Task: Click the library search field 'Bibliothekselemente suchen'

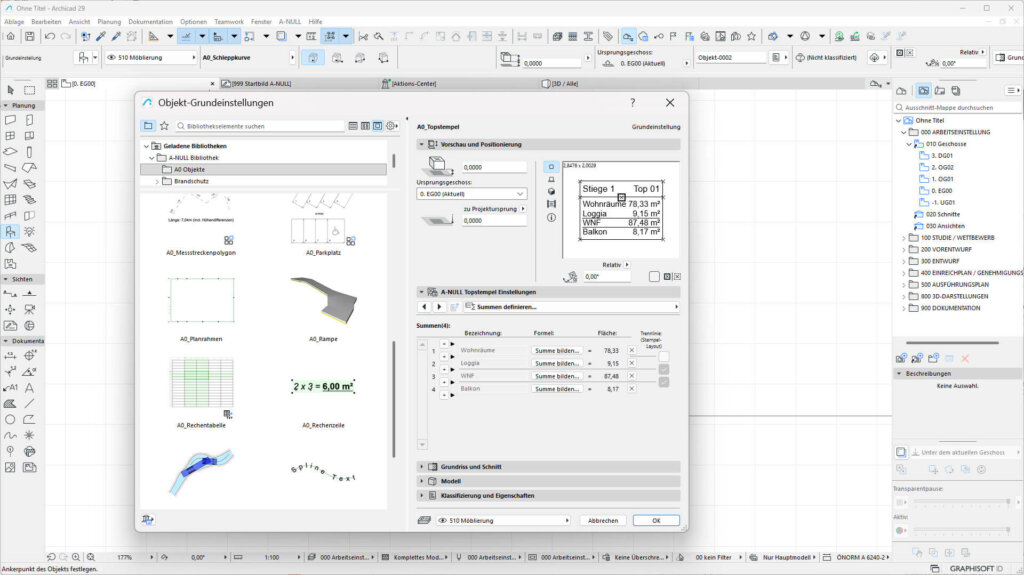Action: 260,125
